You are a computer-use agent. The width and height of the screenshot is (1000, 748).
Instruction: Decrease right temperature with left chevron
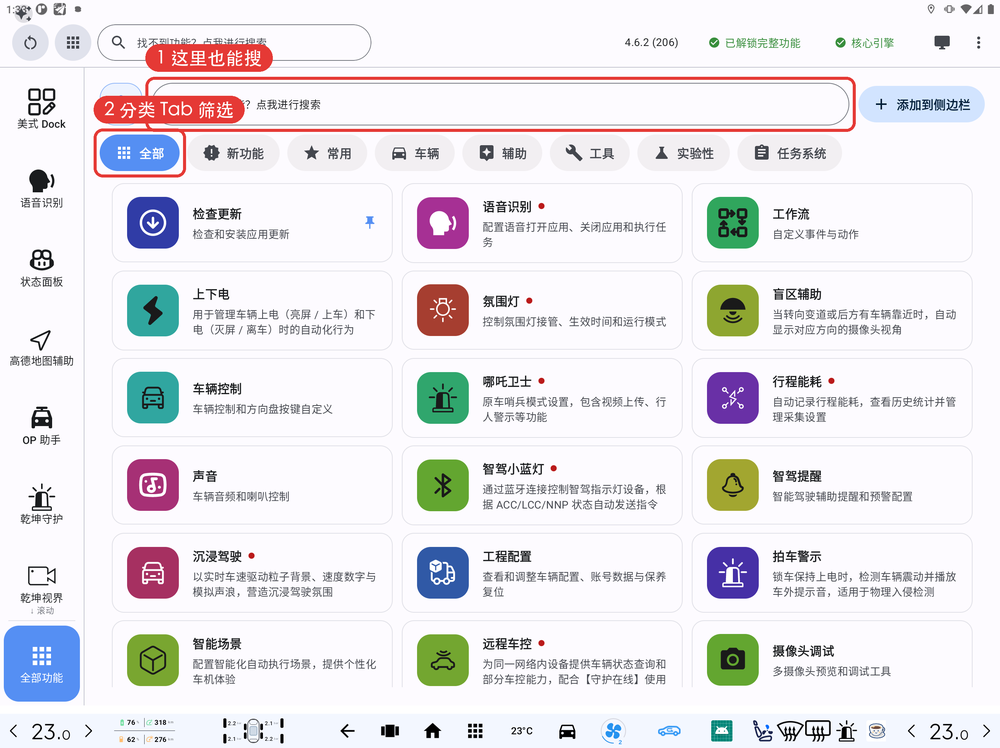912,731
